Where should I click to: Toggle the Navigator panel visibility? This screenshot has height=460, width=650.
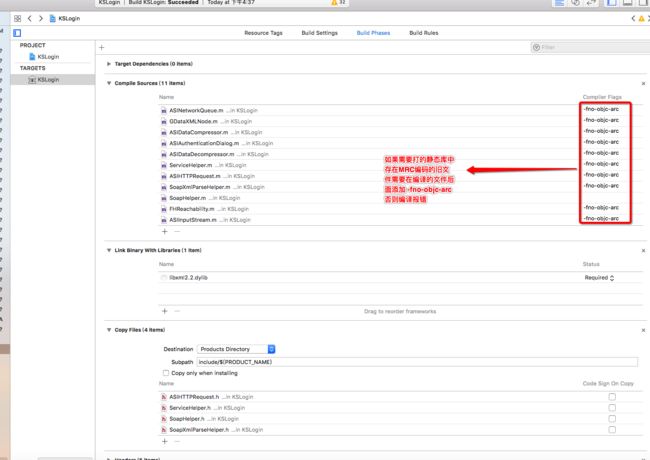pyautogui.click(x=611, y=3)
